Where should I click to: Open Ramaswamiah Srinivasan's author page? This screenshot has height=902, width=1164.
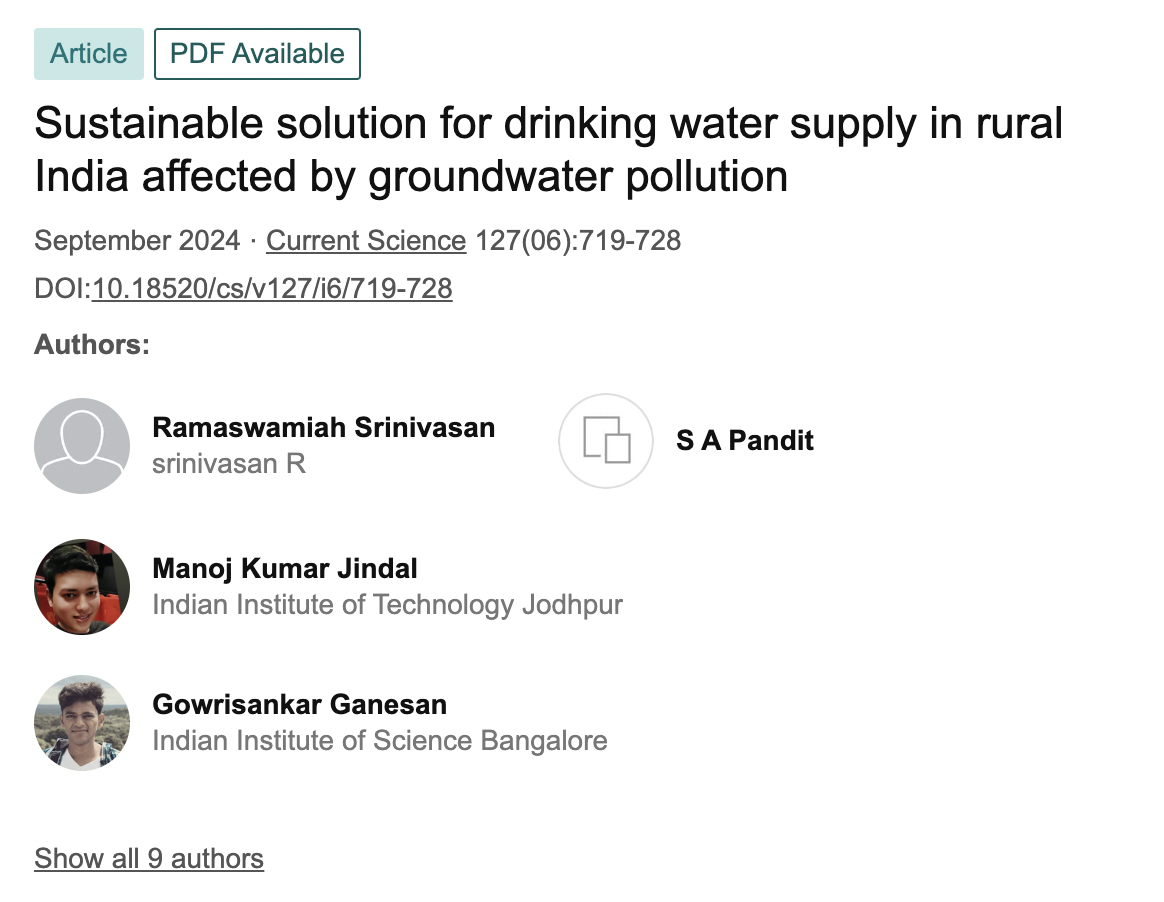[x=323, y=427]
